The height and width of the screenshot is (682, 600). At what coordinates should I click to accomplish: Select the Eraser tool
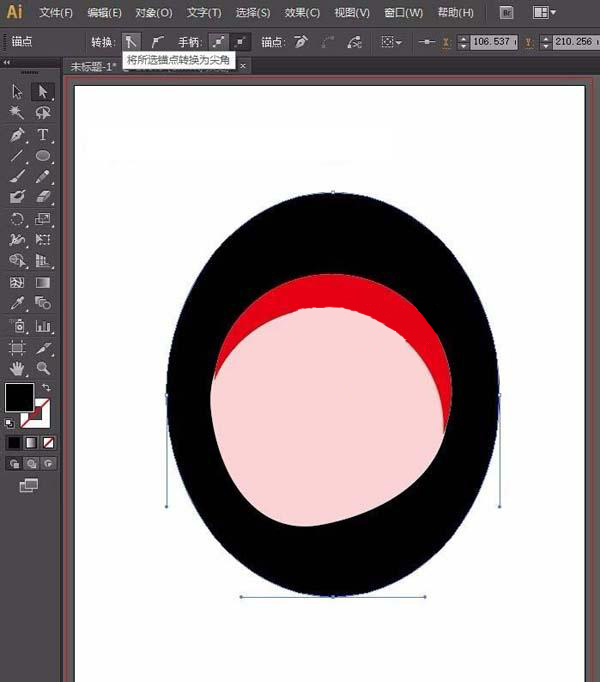43,197
